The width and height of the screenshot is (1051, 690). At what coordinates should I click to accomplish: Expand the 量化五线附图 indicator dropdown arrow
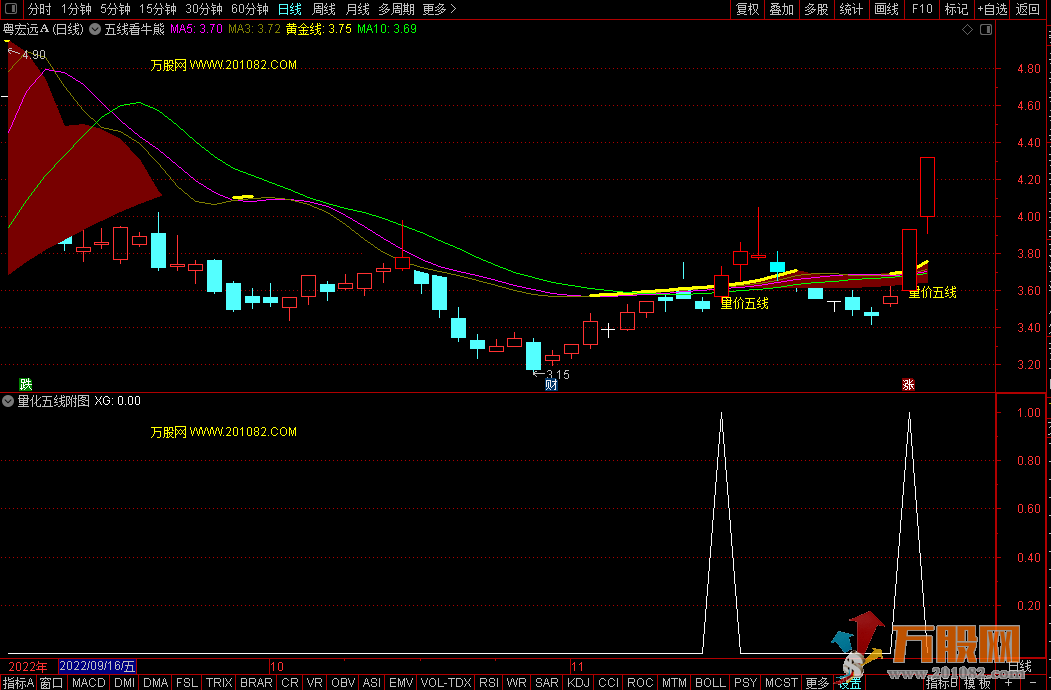pos(8,401)
